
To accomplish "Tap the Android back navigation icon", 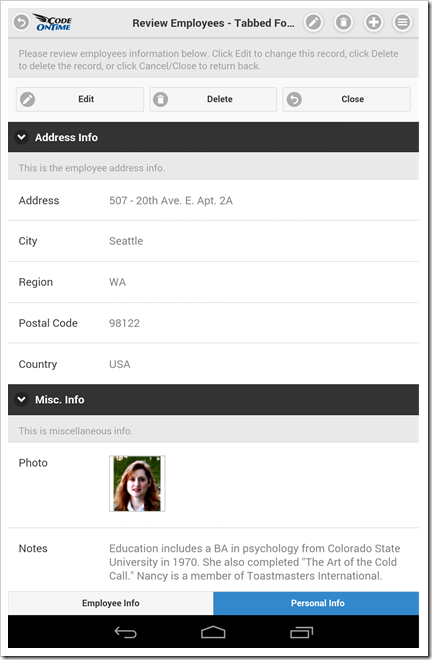I will [x=125, y=632].
